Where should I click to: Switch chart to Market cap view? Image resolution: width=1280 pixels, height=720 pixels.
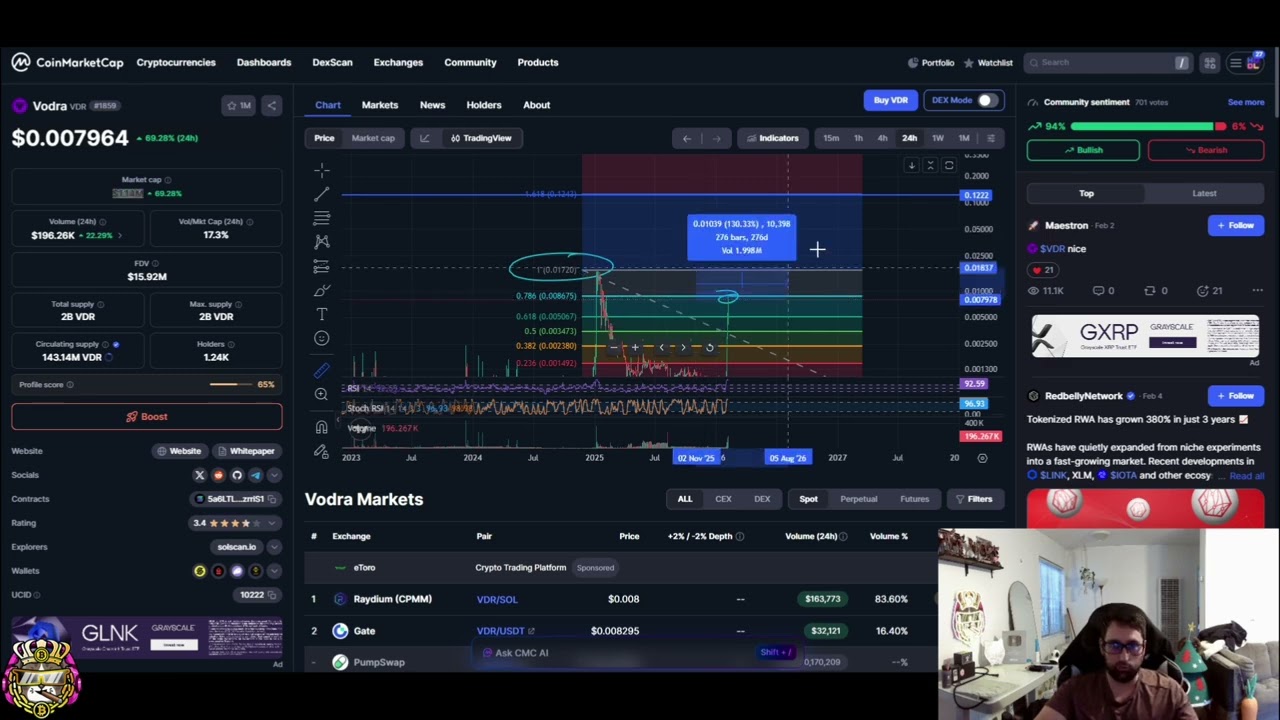373,138
